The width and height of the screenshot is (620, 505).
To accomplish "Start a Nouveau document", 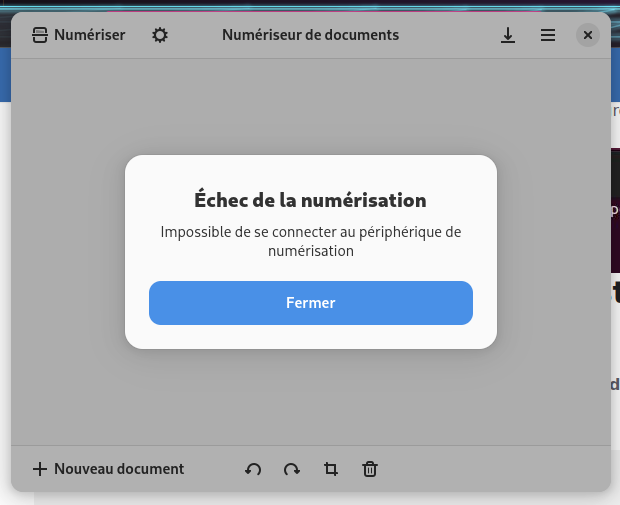I will (108, 469).
